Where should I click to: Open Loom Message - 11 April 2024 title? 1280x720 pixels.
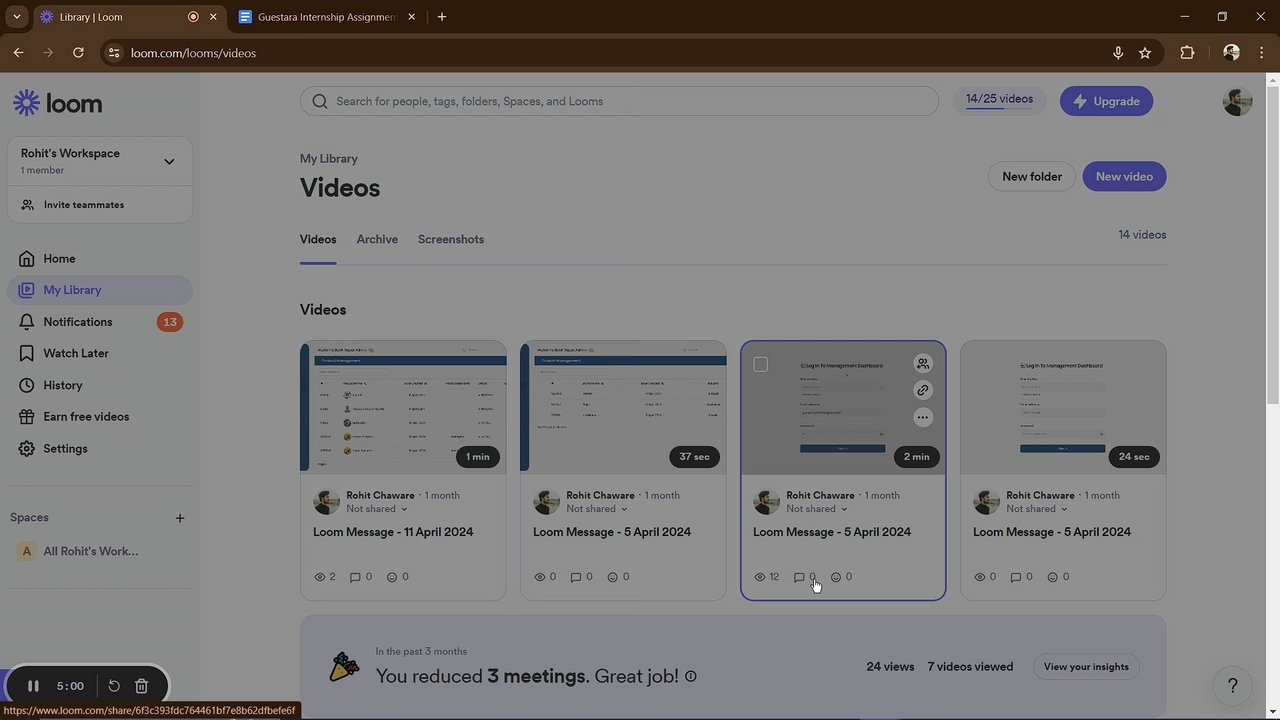tap(393, 532)
